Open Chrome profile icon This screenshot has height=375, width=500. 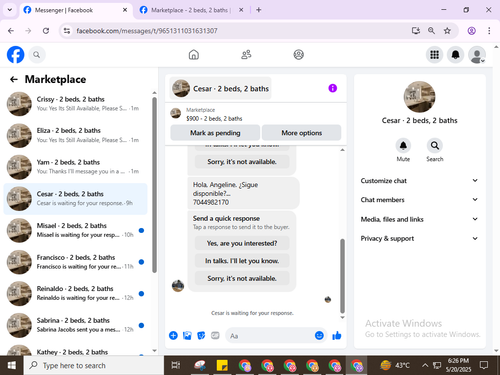(x=471, y=31)
